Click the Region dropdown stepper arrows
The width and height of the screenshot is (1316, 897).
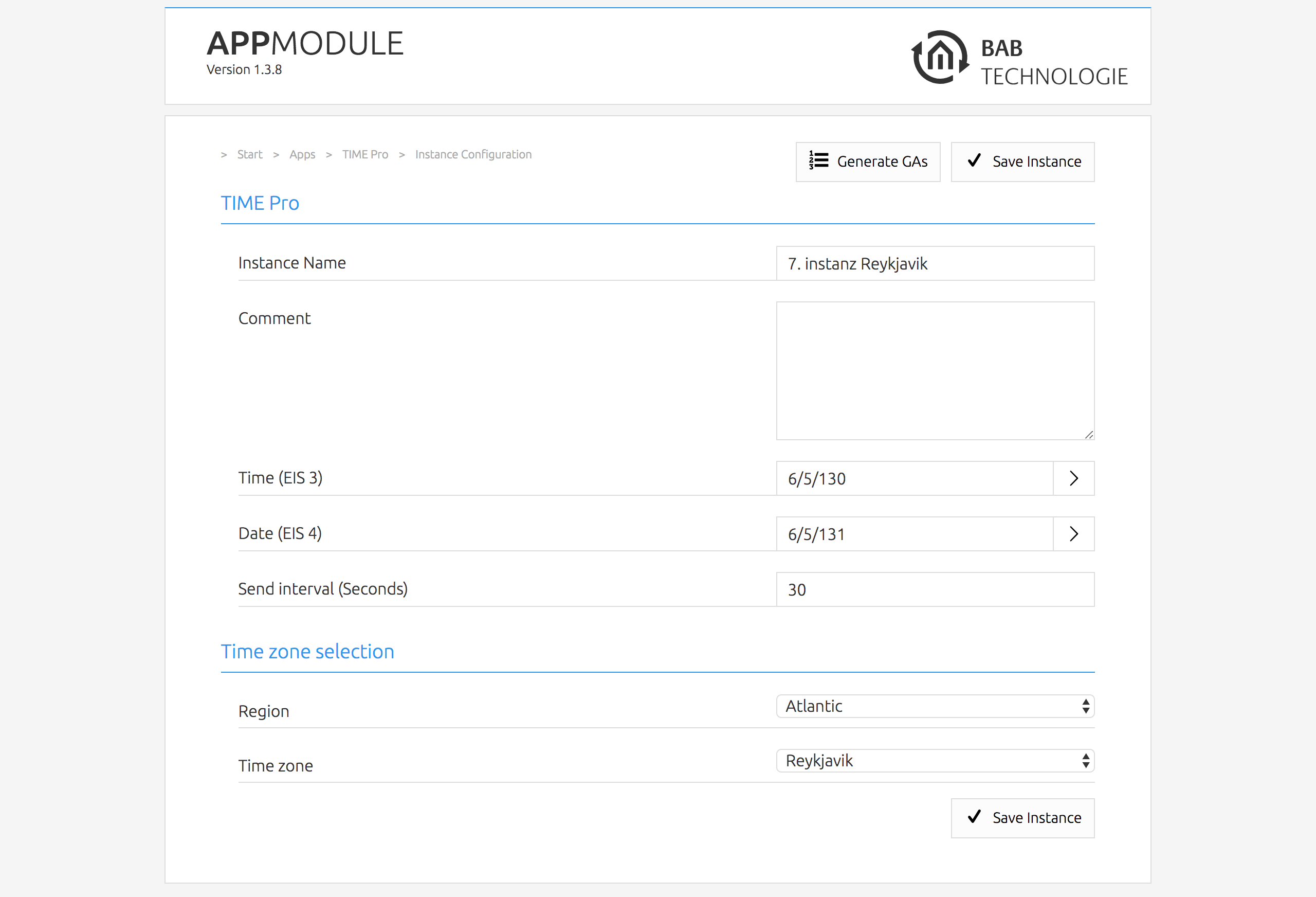click(1085, 706)
